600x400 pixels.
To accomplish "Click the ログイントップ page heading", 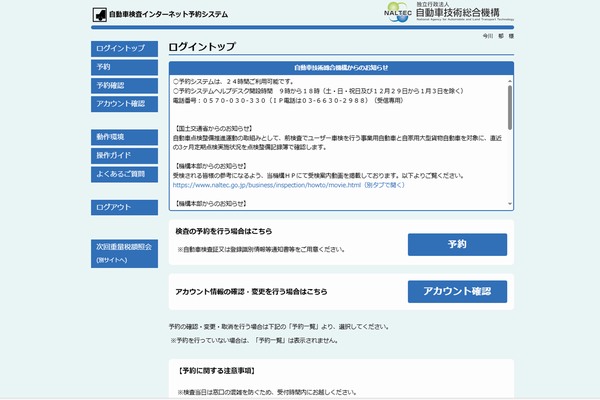I will (202, 47).
